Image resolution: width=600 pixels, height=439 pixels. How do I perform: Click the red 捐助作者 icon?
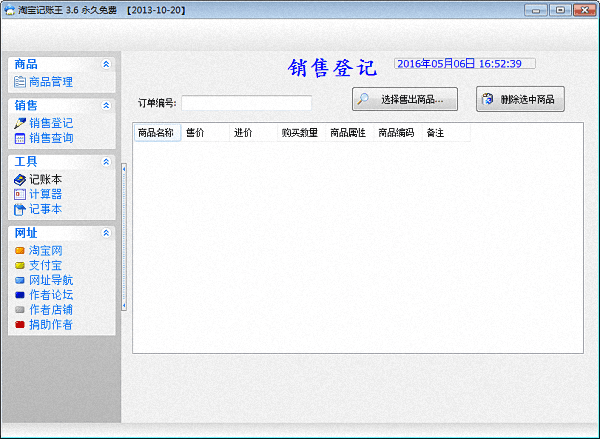(x=20, y=325)
